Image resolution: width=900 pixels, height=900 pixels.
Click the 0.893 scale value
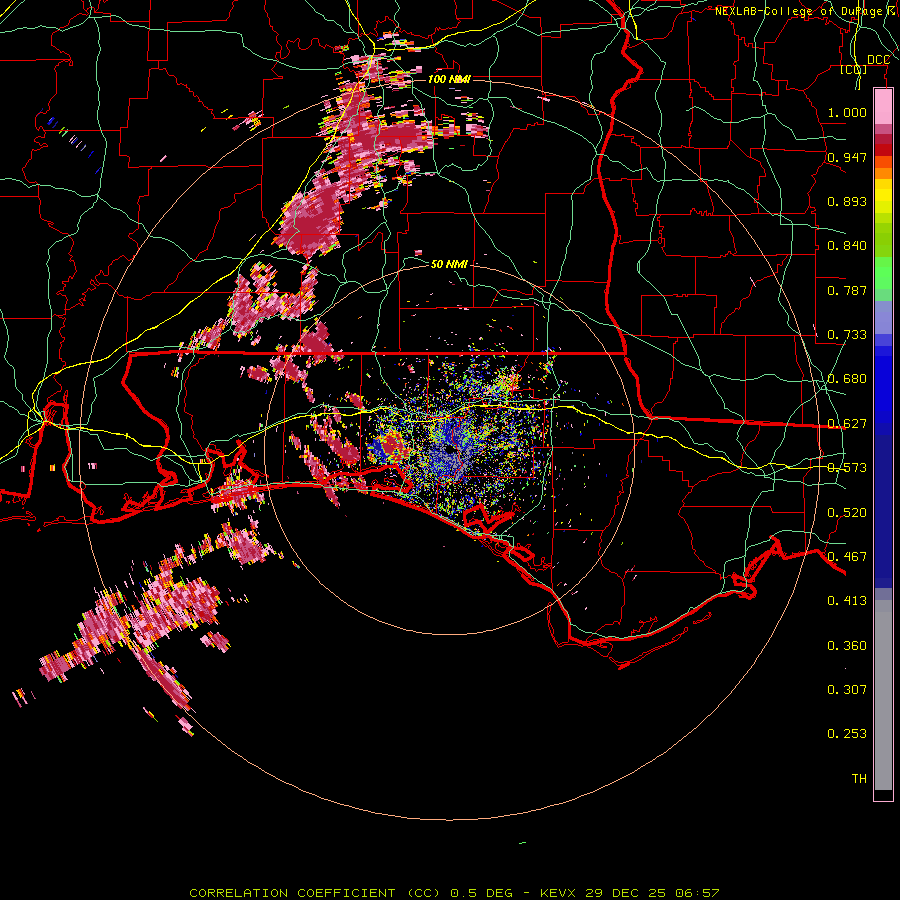point(847,201)
